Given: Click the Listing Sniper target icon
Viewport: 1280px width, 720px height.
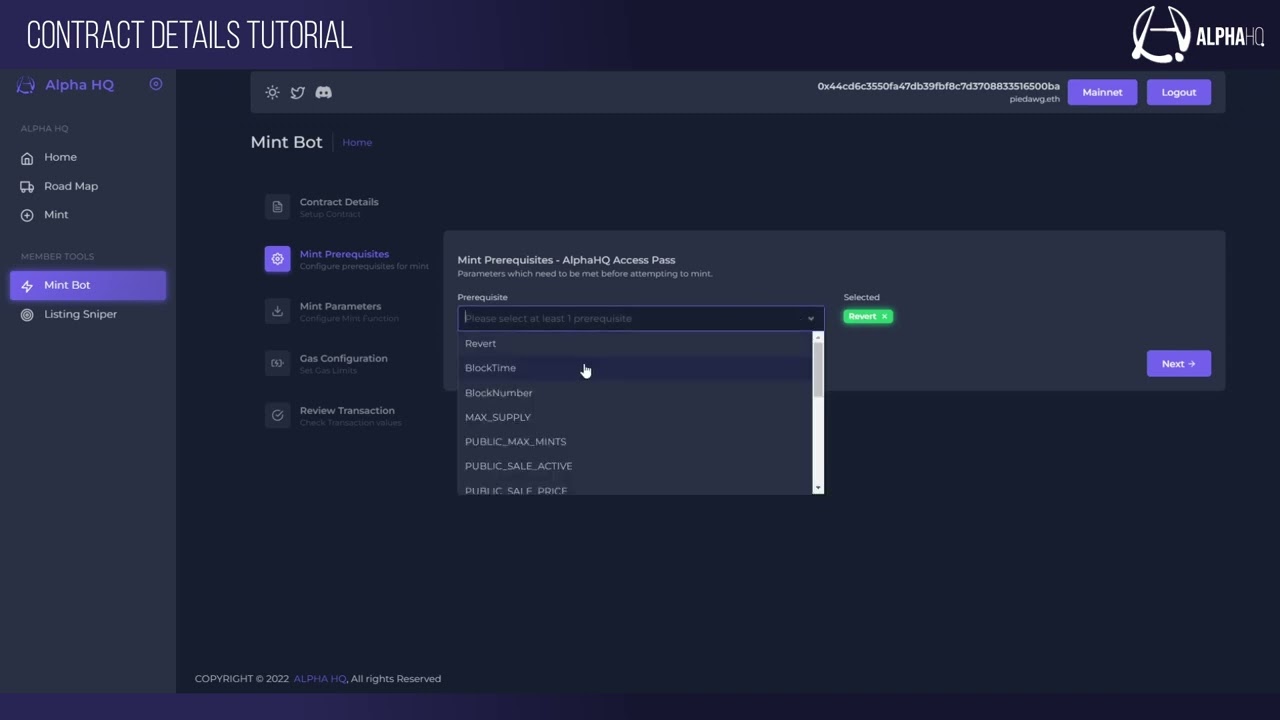Looking at the screenshot, I should (27, 315).
